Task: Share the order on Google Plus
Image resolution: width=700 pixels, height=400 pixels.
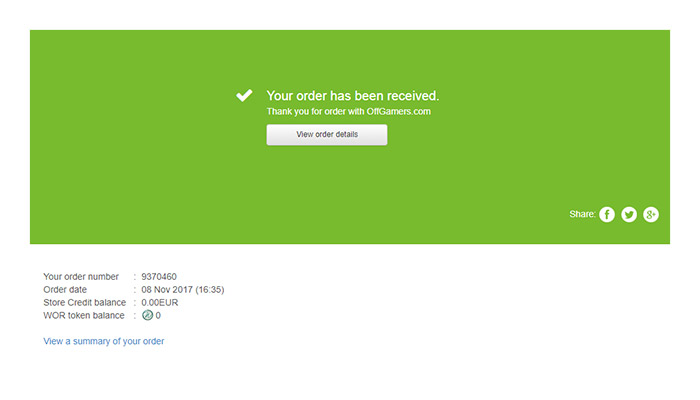Action: [x=651, y=214]
